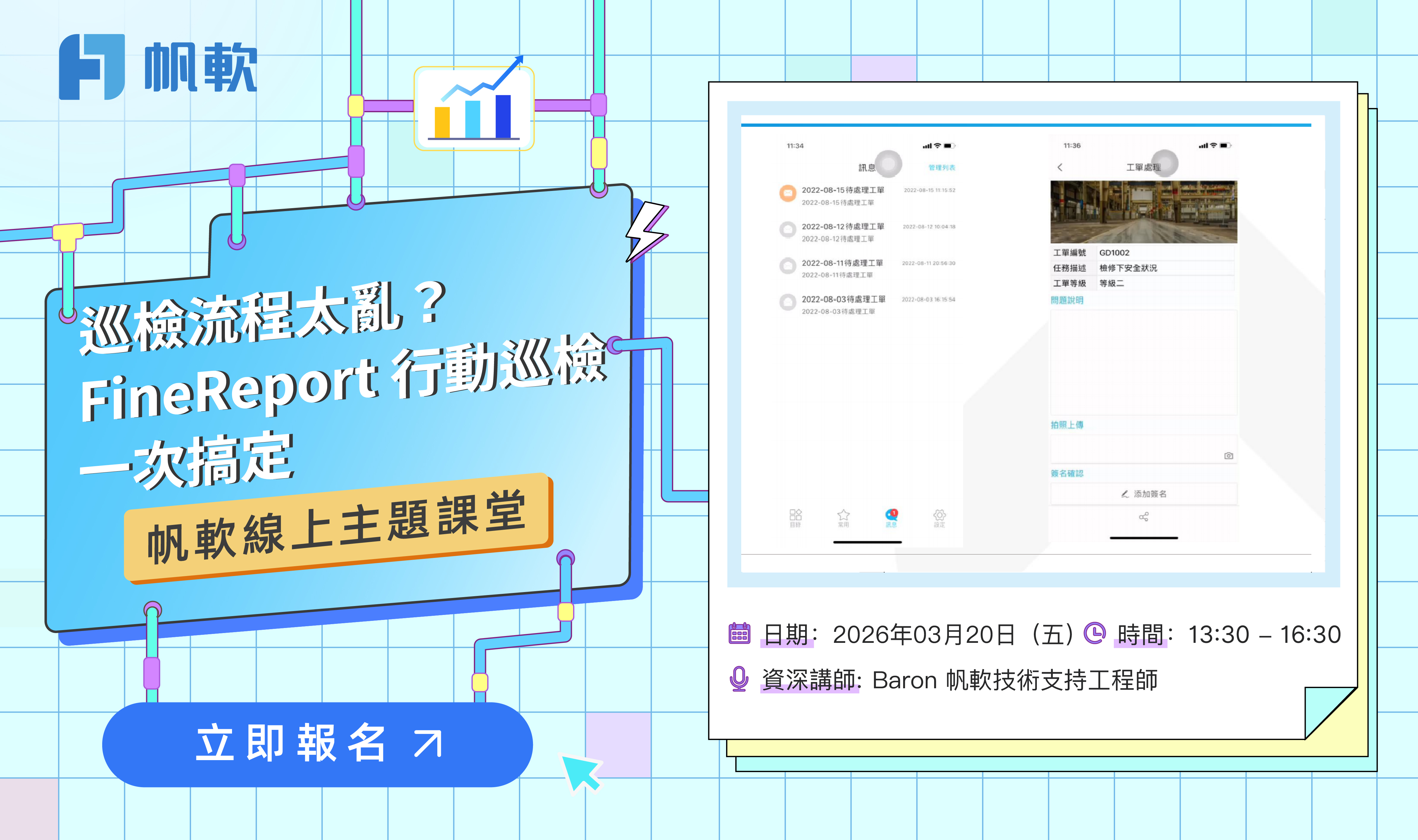The image size is (1418, 840).
Task: Tap the 添加簽名 add signature button
Action: [1143, 493]
